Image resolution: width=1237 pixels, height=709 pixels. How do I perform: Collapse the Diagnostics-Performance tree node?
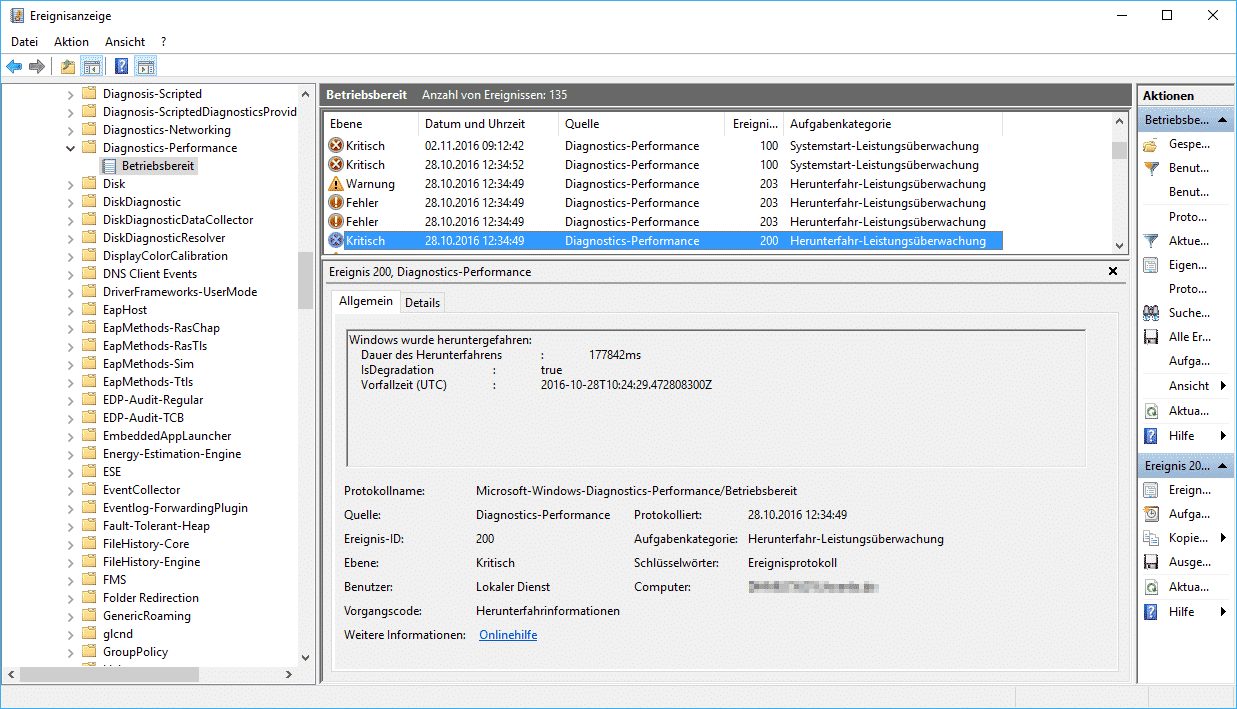[x=70, y=148]
